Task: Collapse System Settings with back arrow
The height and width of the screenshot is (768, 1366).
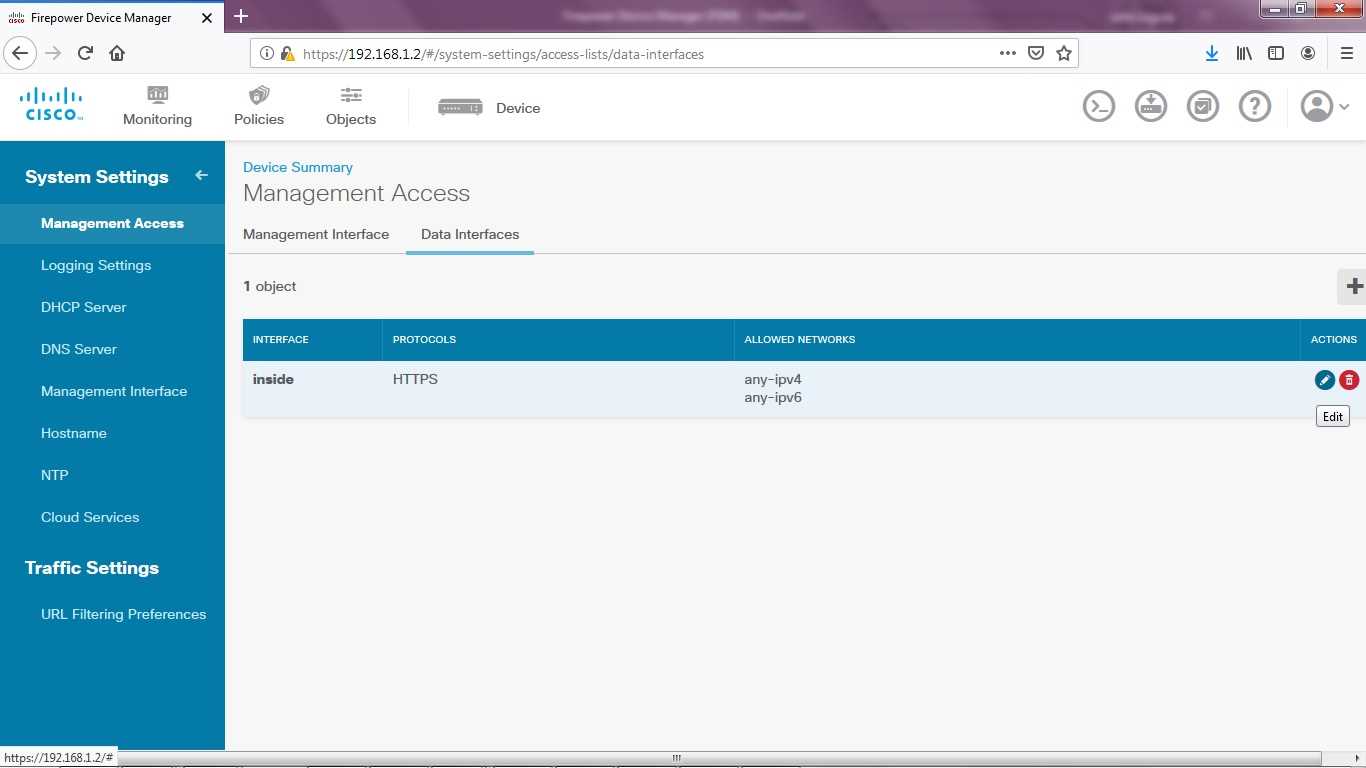Action: 201,175
